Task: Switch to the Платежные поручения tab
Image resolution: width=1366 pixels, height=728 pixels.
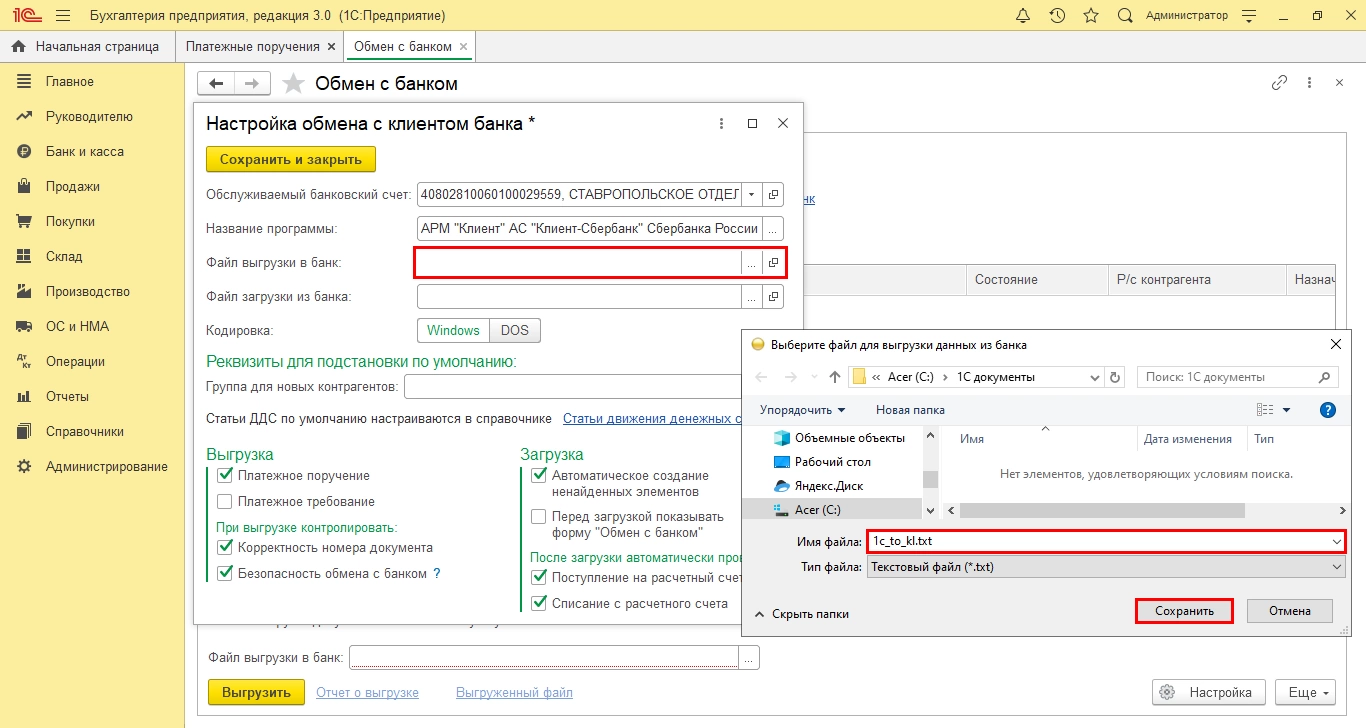Action: point(252,47)
